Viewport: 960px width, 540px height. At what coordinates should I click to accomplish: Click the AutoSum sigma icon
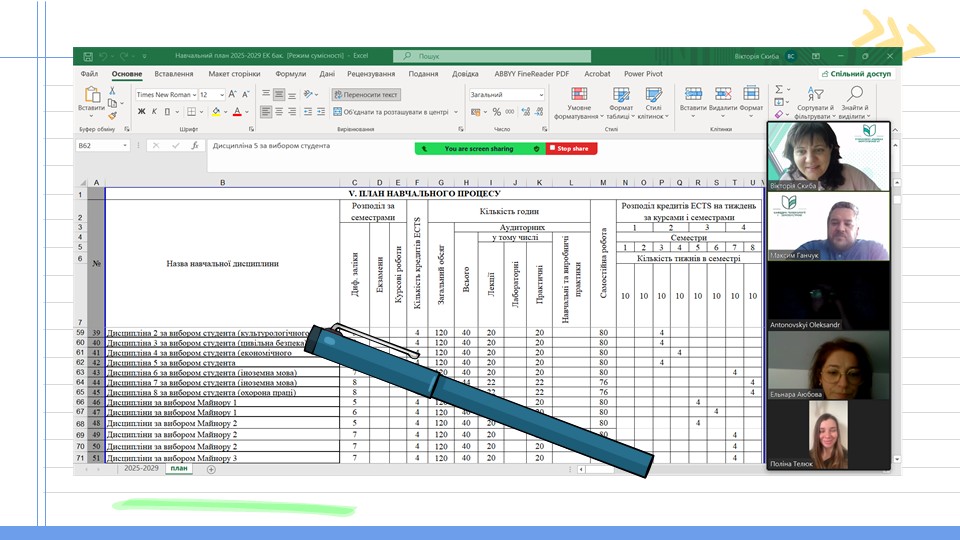(x=779, y=89)
